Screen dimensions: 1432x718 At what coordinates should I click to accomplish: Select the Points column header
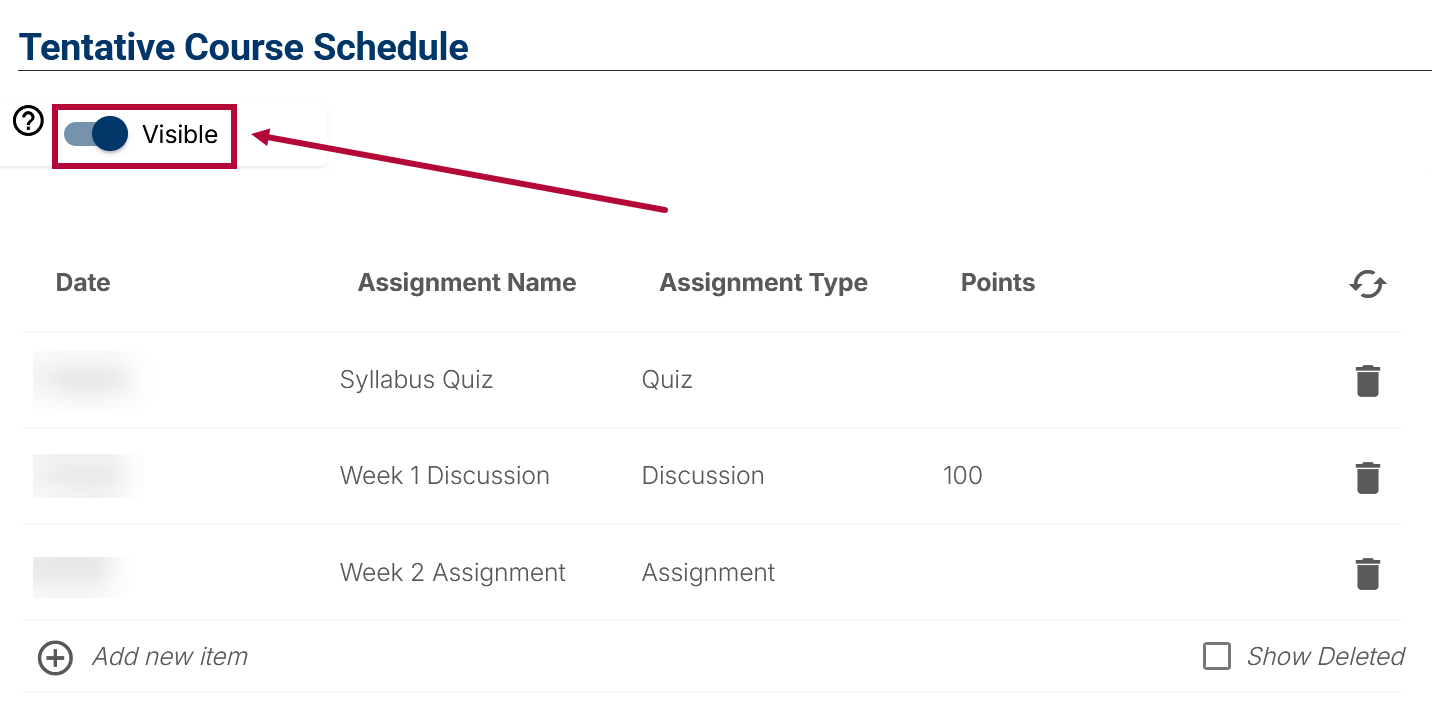point(998,283)
